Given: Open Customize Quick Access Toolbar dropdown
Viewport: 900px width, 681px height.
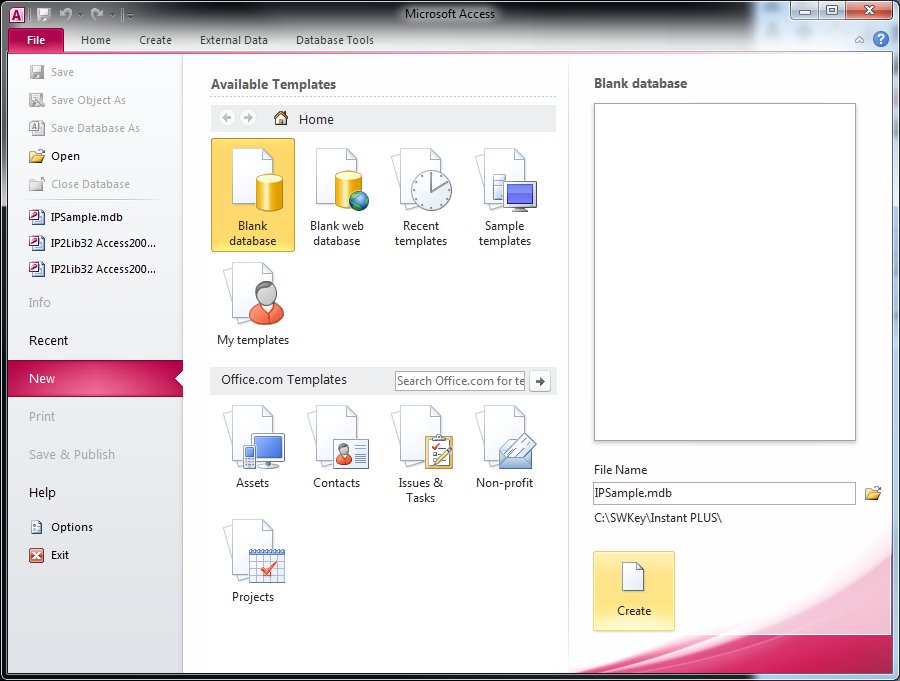Looking at the screenshot, I should [130, 16].
